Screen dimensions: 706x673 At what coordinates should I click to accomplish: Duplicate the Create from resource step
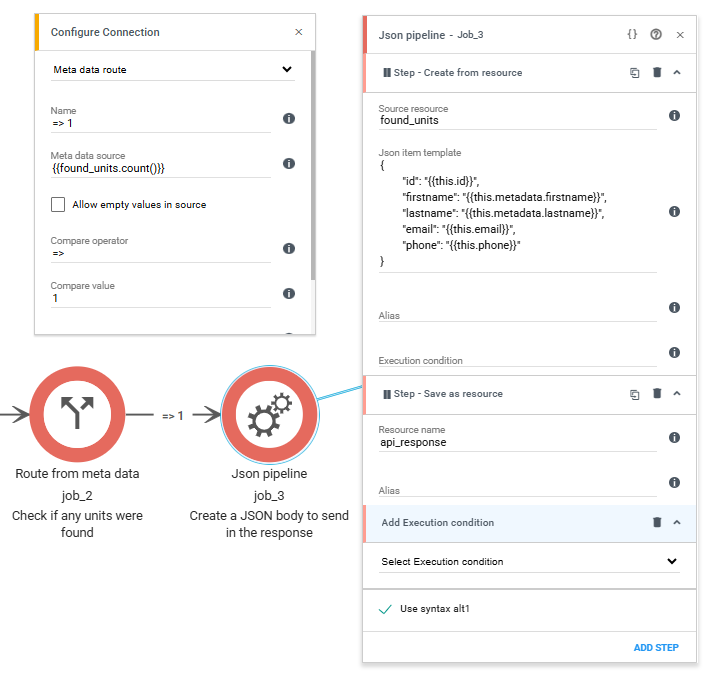[634, 72]
